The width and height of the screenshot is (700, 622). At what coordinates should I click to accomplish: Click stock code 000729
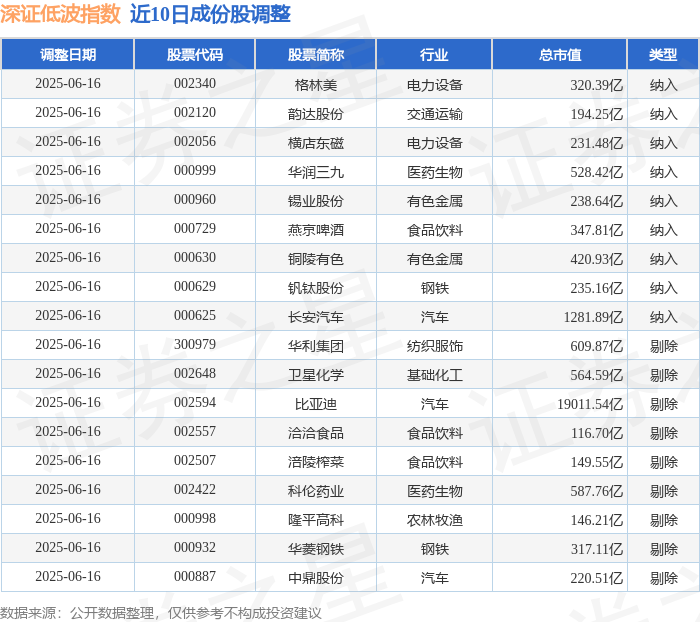point(195,229)
